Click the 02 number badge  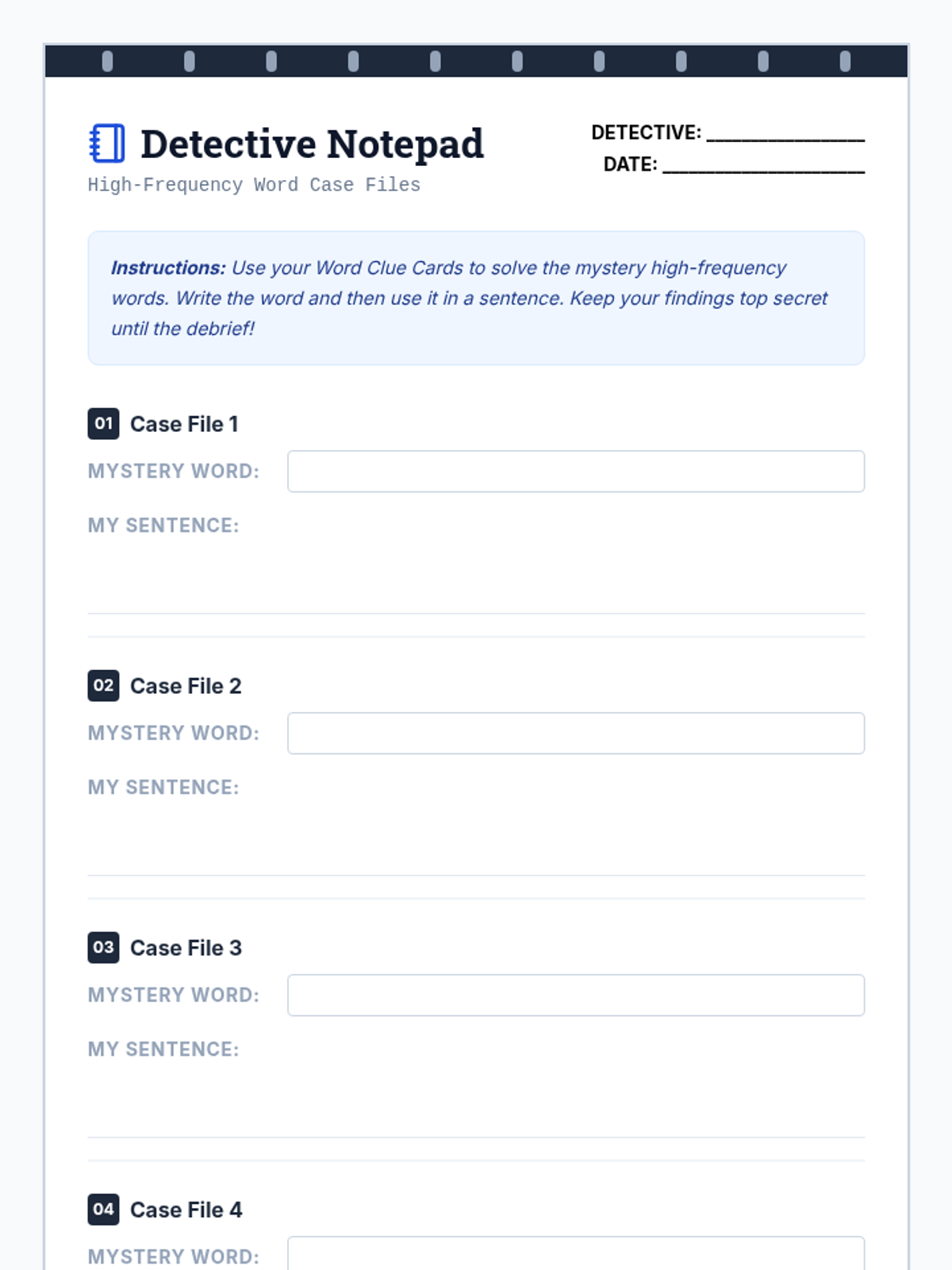point(103,686)
